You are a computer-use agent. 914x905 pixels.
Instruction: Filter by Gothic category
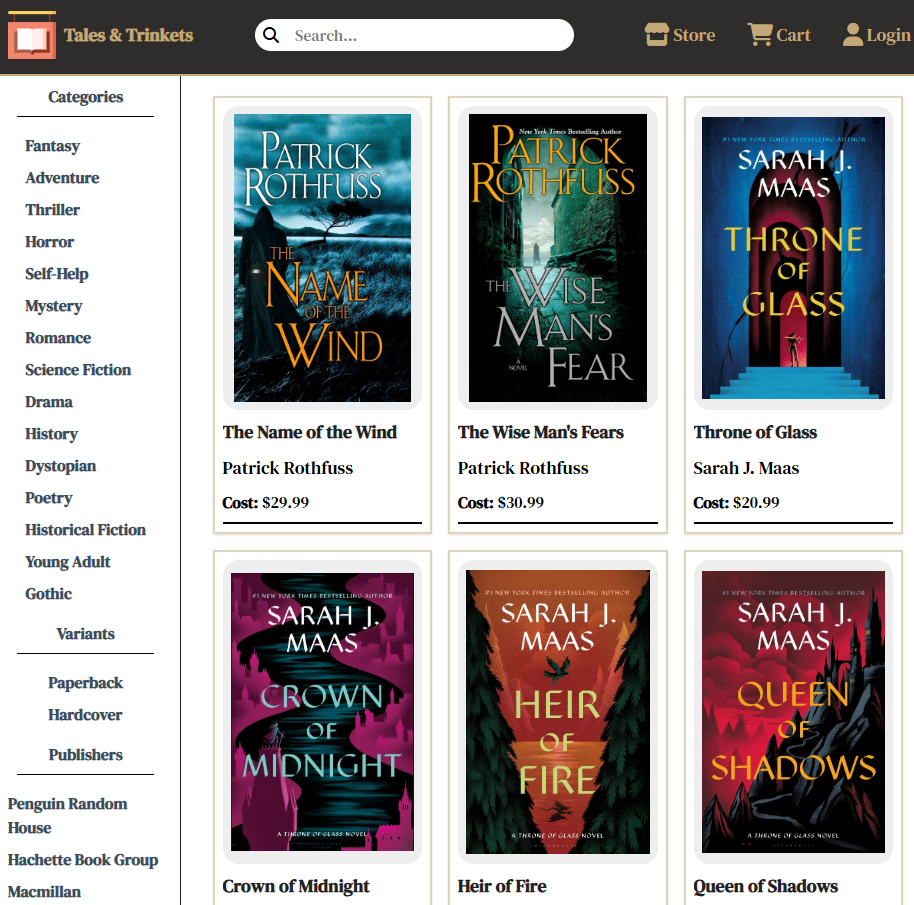[x=48, y=594]
